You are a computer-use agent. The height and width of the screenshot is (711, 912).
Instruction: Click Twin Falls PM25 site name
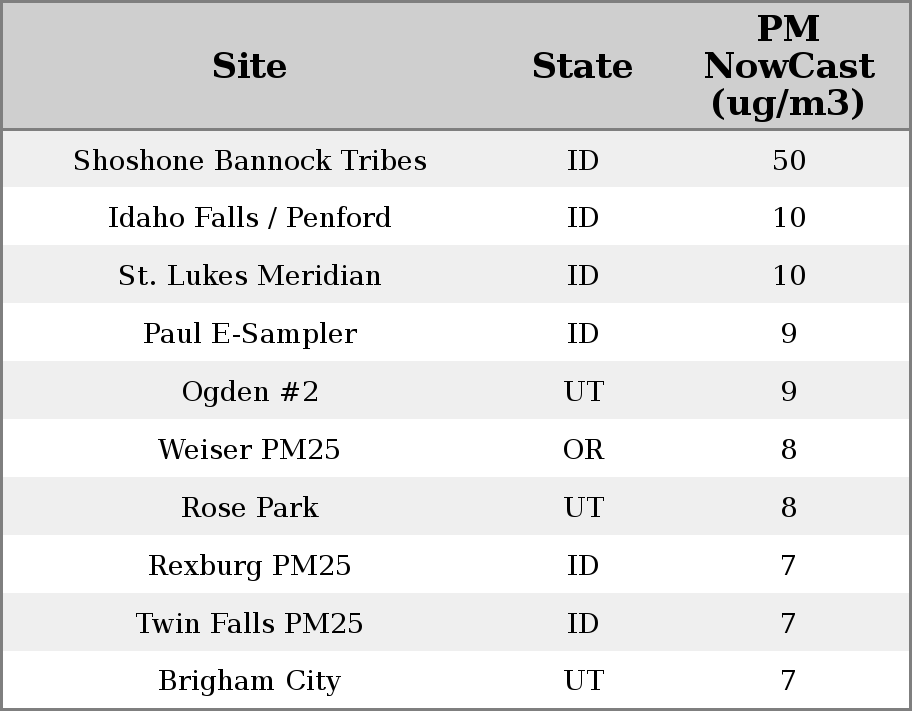click(x=250, y=624)
